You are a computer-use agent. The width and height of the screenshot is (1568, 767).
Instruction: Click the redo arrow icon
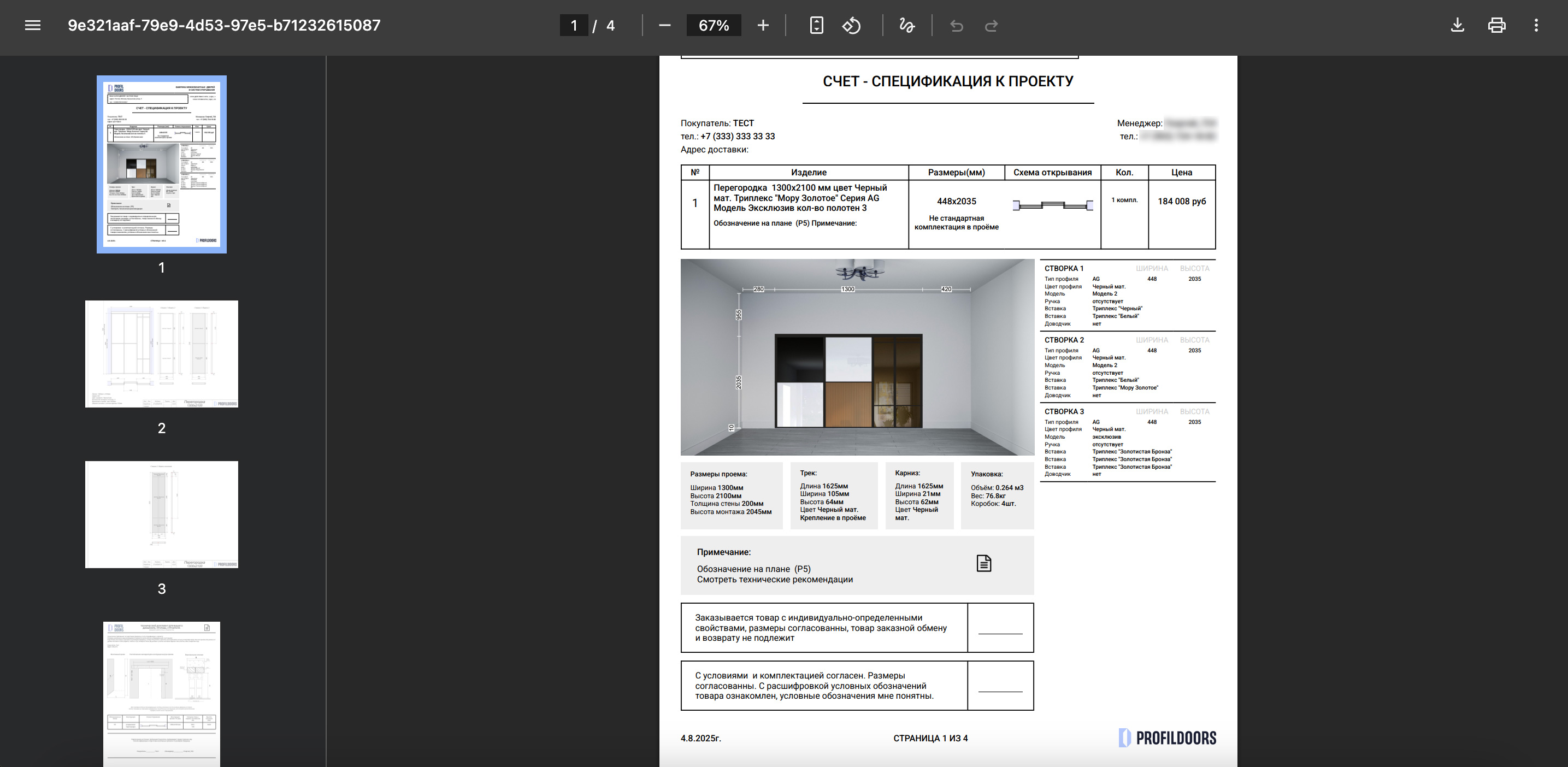(x=992, y=26)
